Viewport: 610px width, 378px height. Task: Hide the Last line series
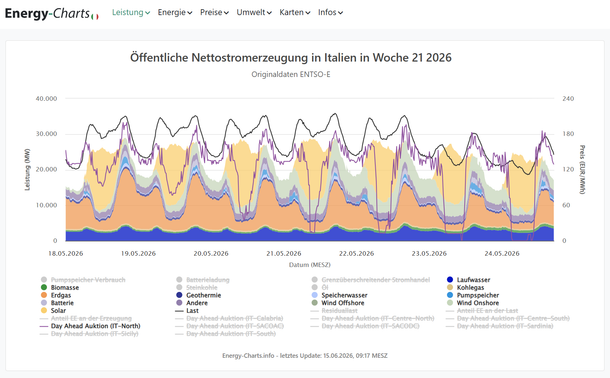tap(187, 310)
